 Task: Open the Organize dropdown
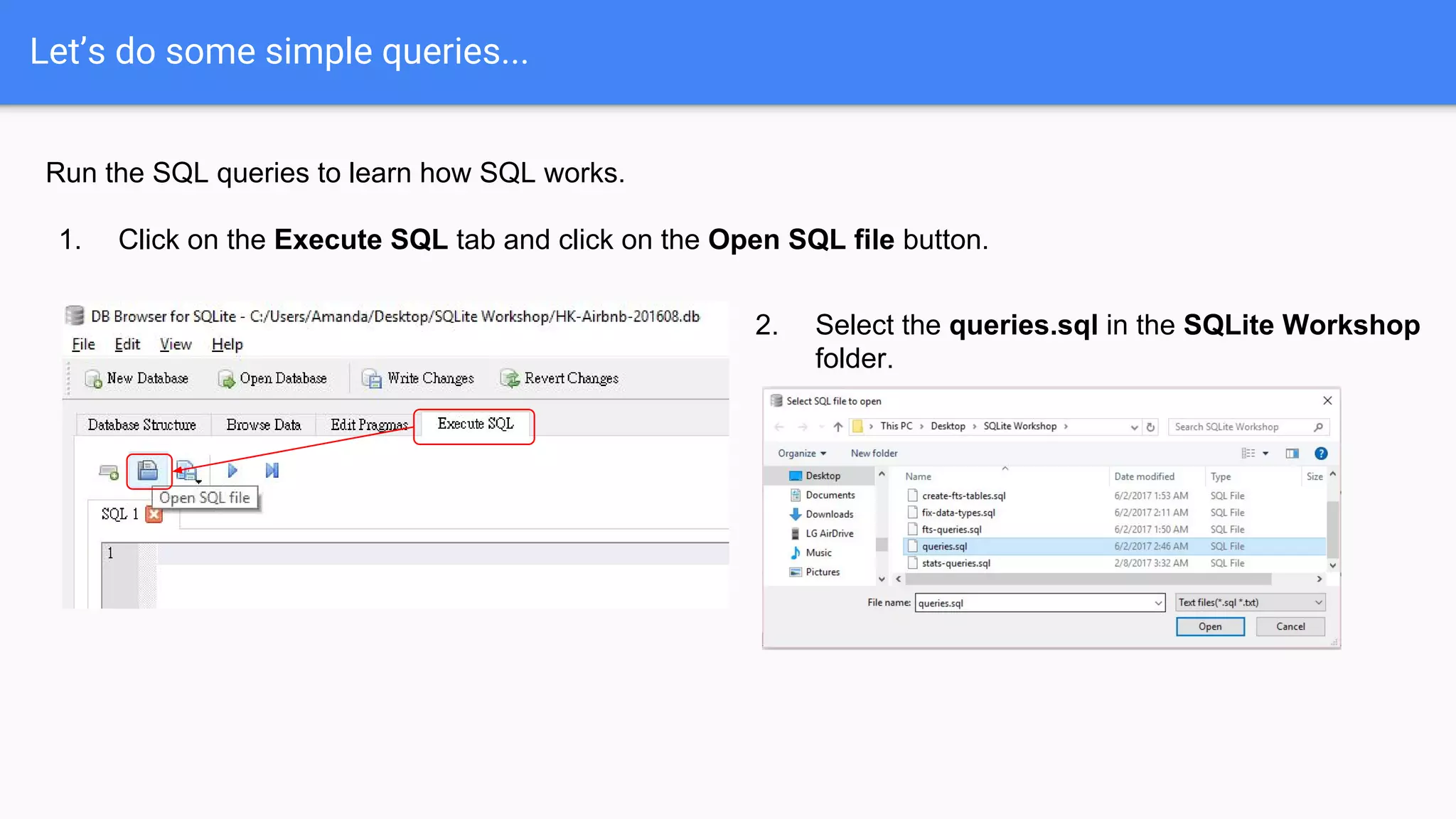pos(802,453)
